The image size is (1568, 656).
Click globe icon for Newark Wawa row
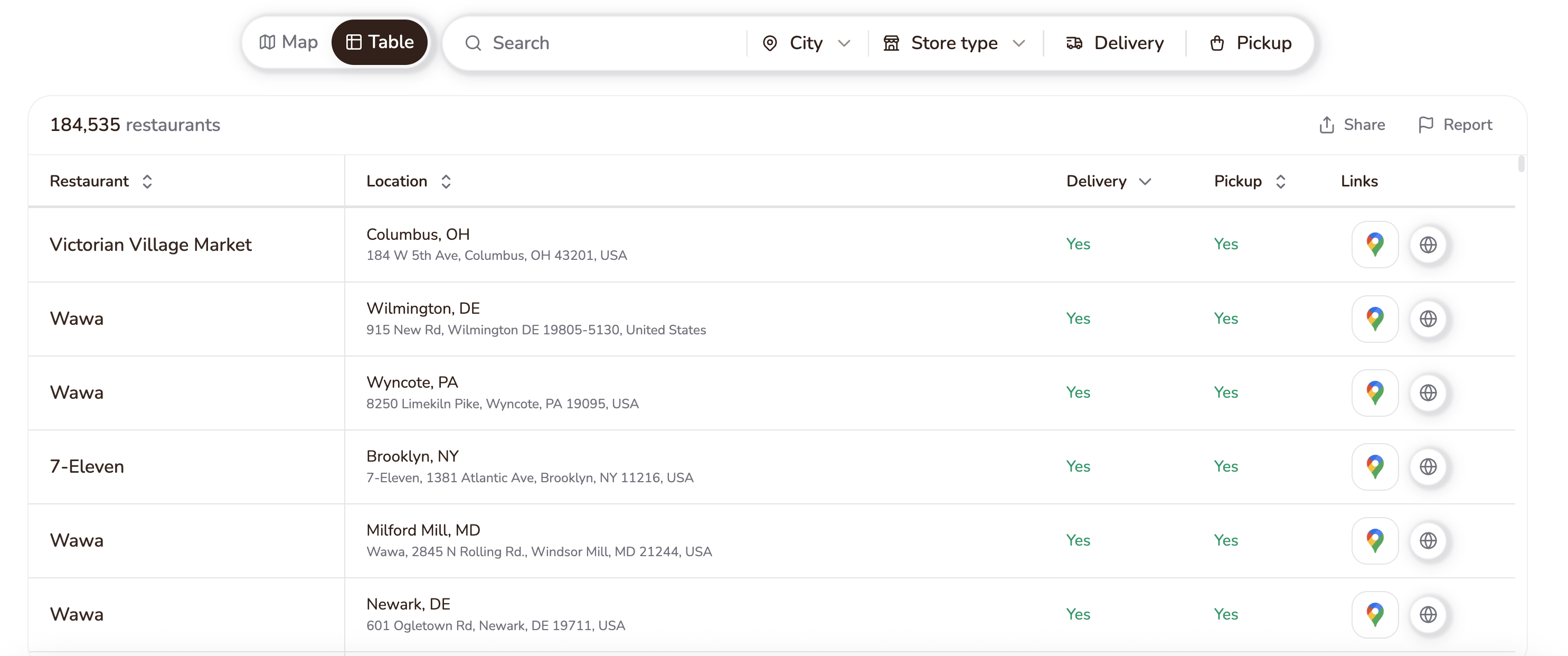[1428, 615]
